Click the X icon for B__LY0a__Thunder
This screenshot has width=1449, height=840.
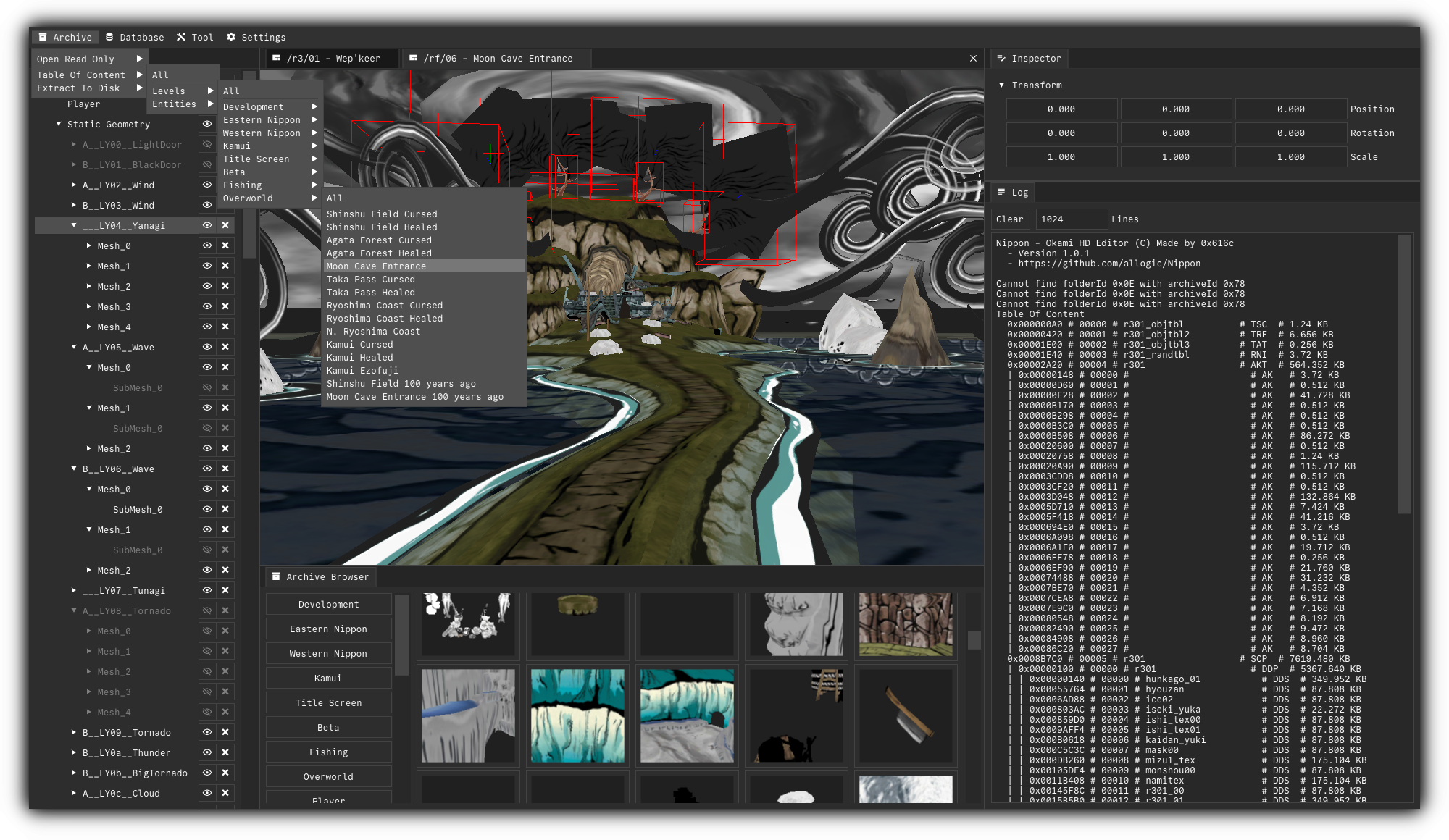click(x=225, y=752)
